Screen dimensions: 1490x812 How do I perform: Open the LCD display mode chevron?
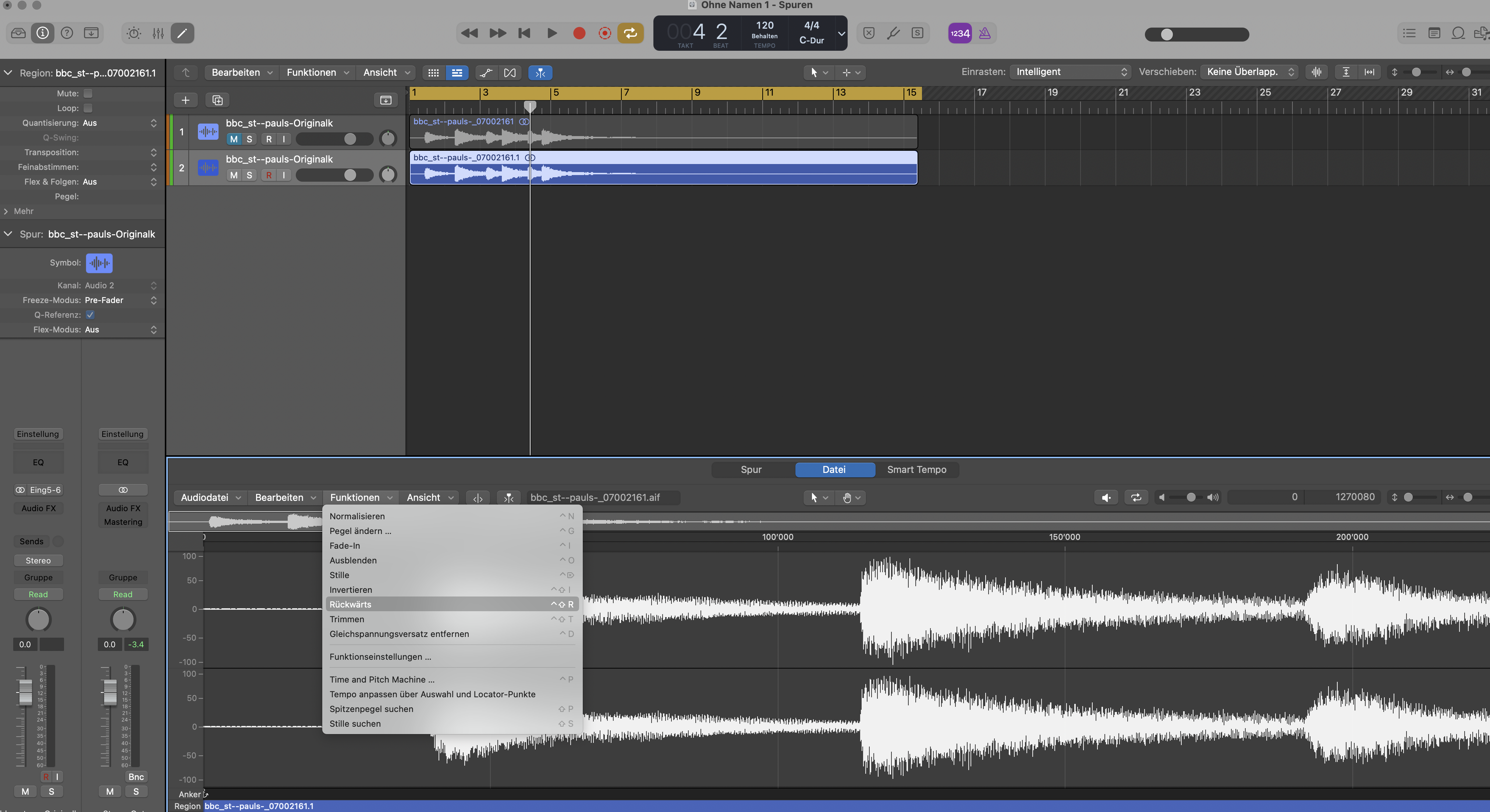point(841,33)
